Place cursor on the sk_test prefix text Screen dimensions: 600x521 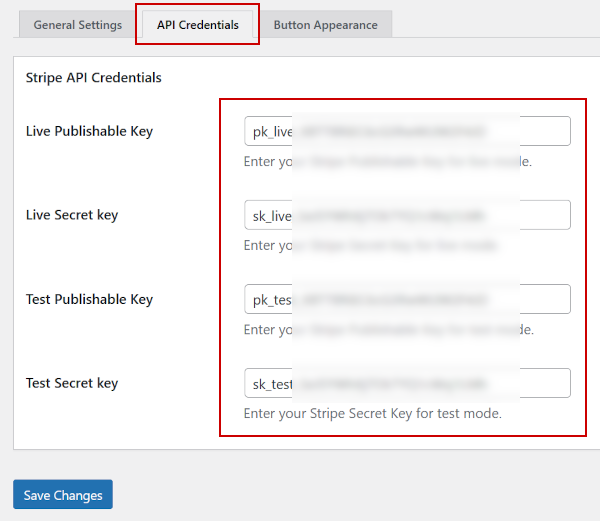(271, 384)
